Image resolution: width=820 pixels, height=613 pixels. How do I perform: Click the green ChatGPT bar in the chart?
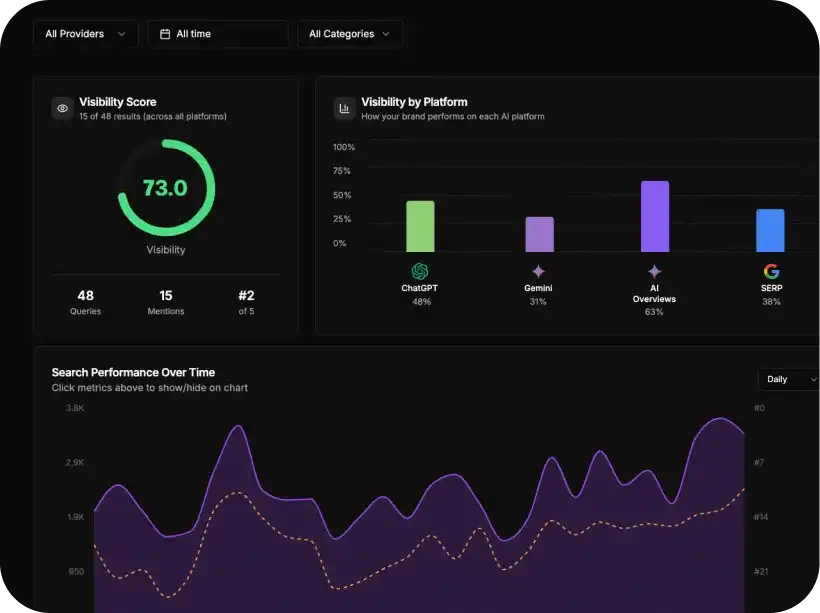[420, 226]
